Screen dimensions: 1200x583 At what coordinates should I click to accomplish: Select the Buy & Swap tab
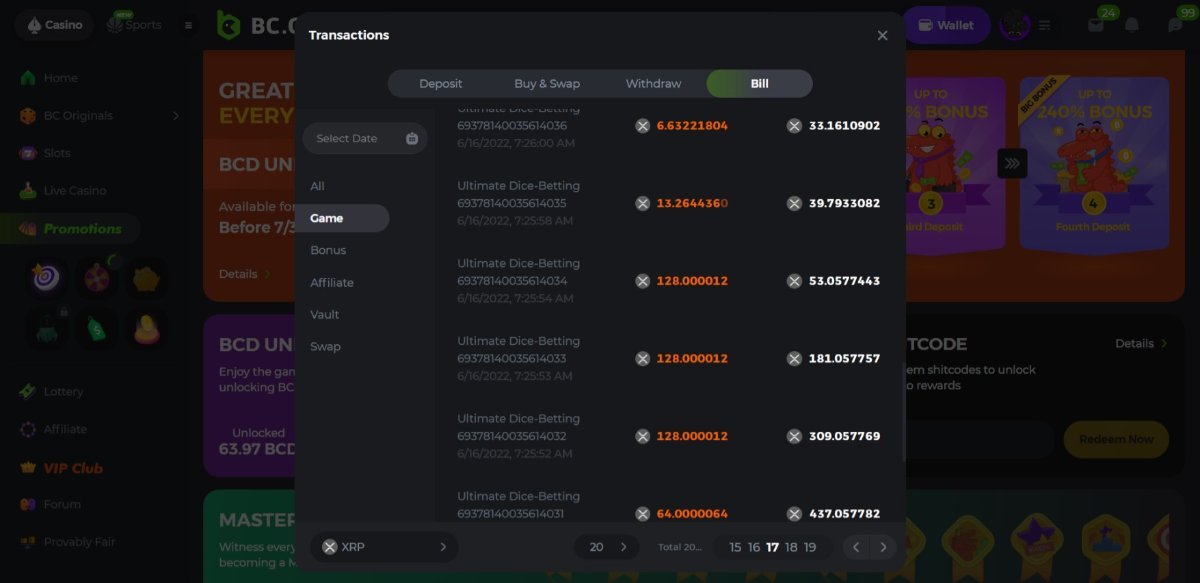[547, 84]
